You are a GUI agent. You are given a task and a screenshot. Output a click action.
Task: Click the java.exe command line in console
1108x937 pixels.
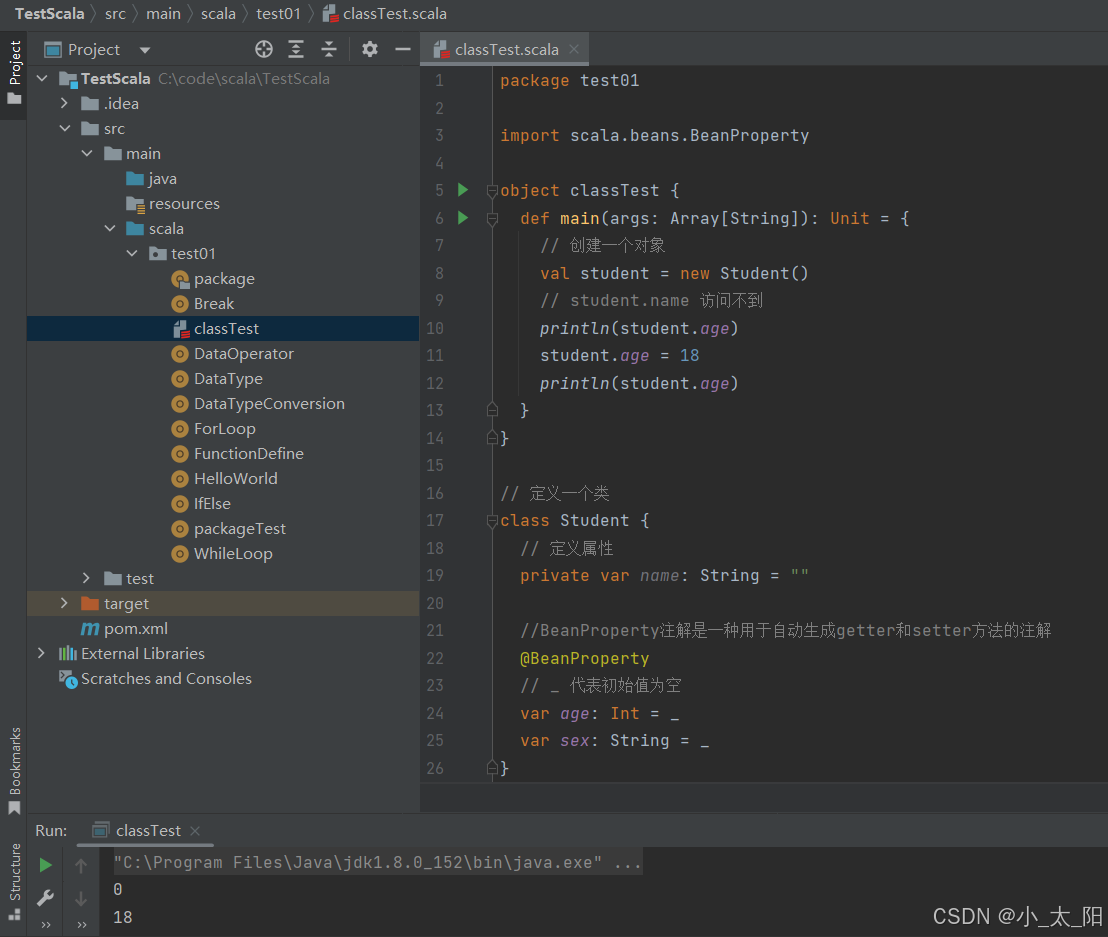378,862
